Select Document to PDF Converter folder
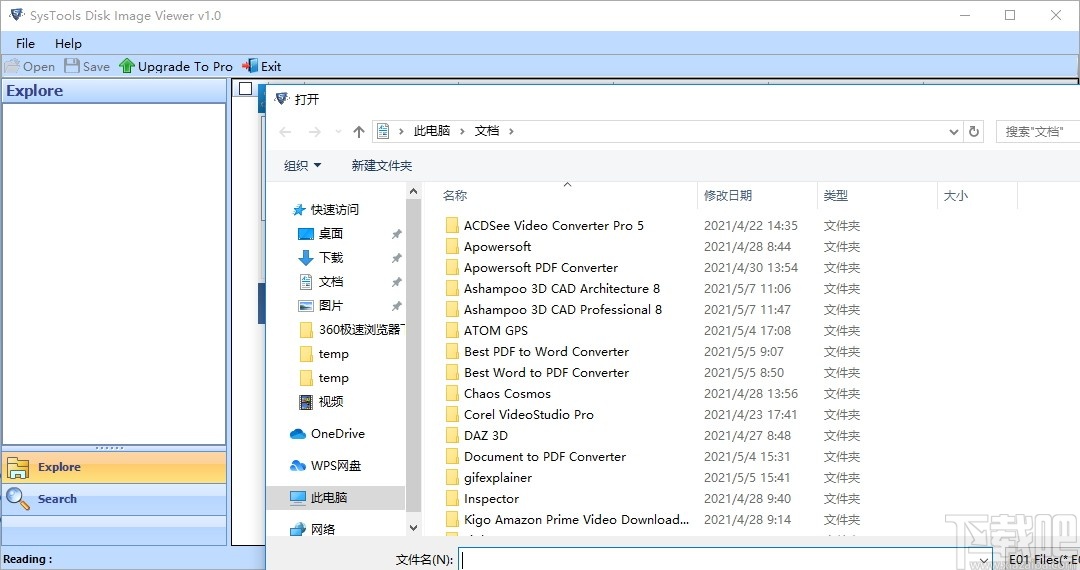 (x=545, y=457)
